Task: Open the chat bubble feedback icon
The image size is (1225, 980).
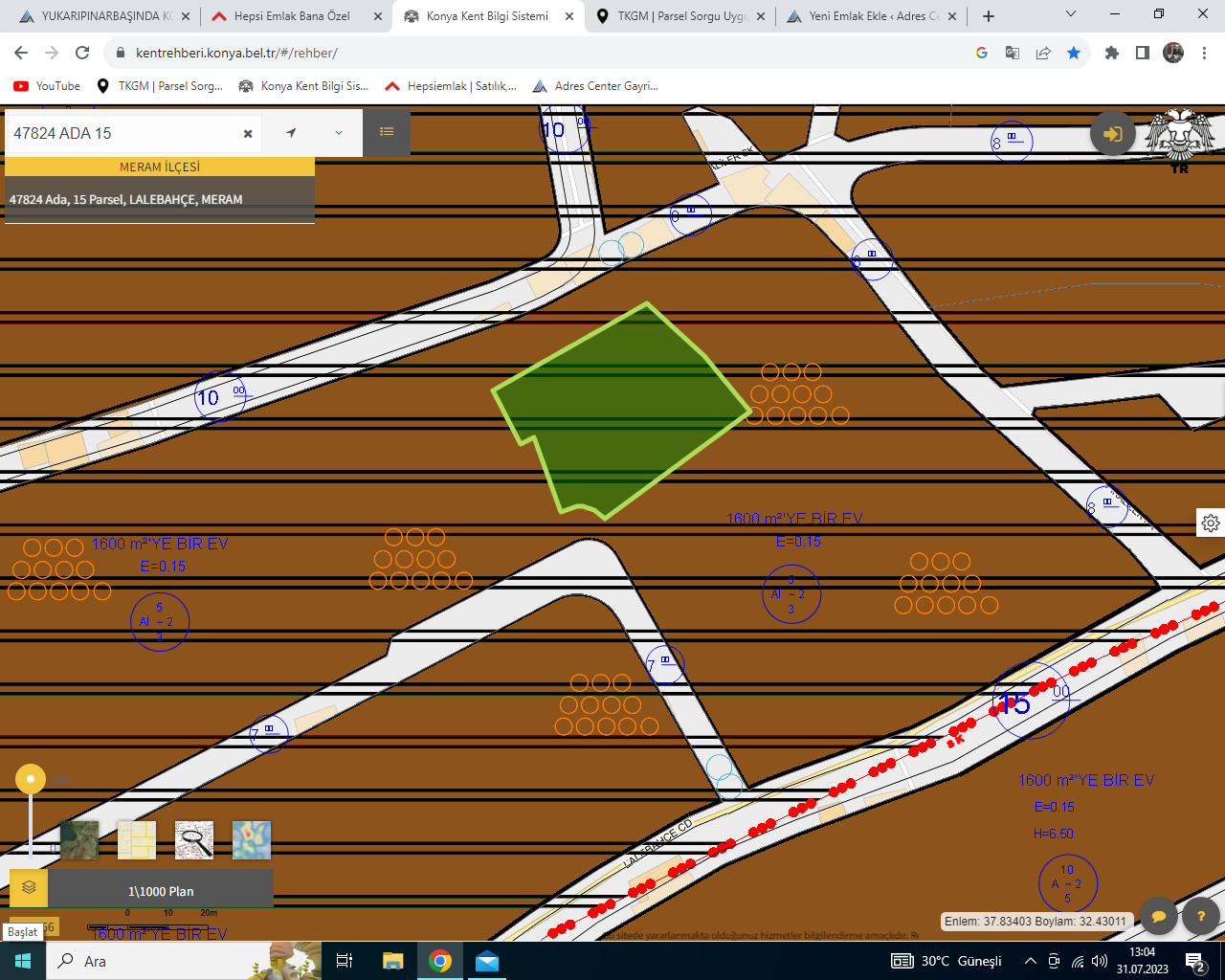Action: point(1158,917)
